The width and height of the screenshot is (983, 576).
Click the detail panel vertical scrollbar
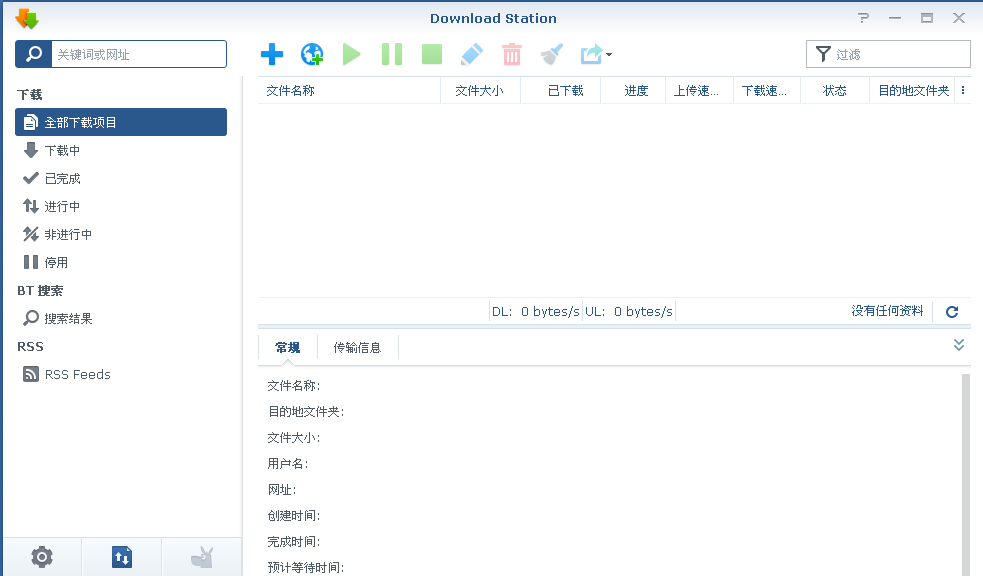[965, 474]
